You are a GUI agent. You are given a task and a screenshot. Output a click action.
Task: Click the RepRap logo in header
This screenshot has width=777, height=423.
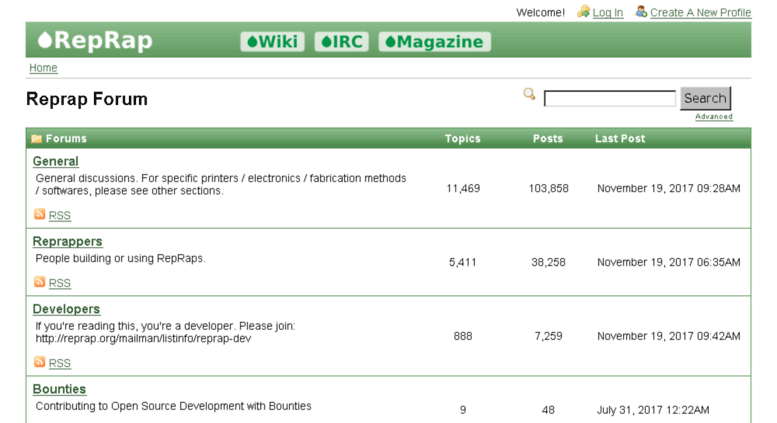(x=95, y=41)
